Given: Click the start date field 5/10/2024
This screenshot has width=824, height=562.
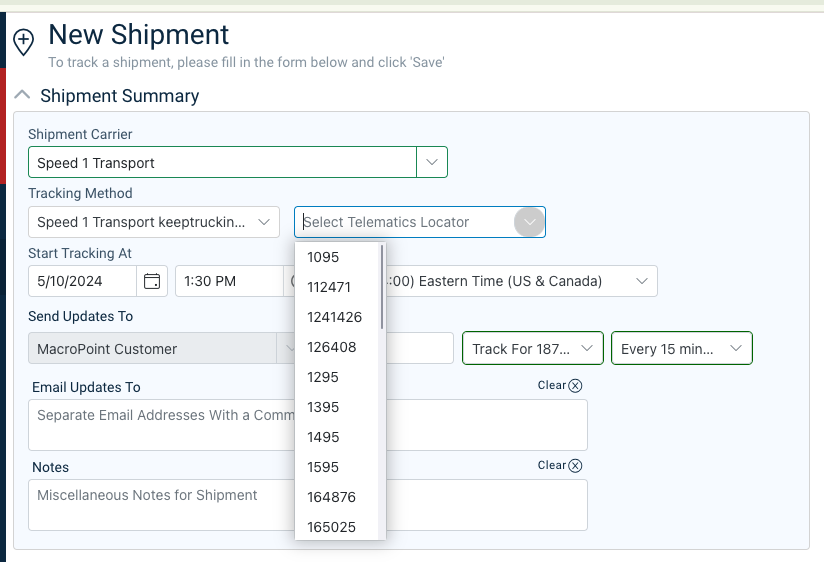Looking at the screenshot, I should pos(83,281).
